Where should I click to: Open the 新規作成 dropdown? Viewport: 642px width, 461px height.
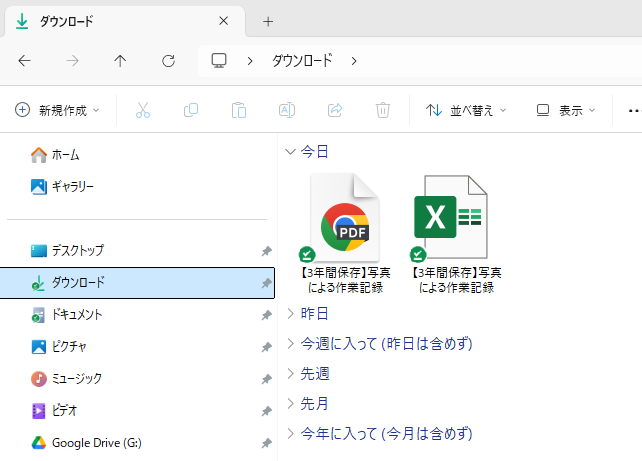pos(58,110)
